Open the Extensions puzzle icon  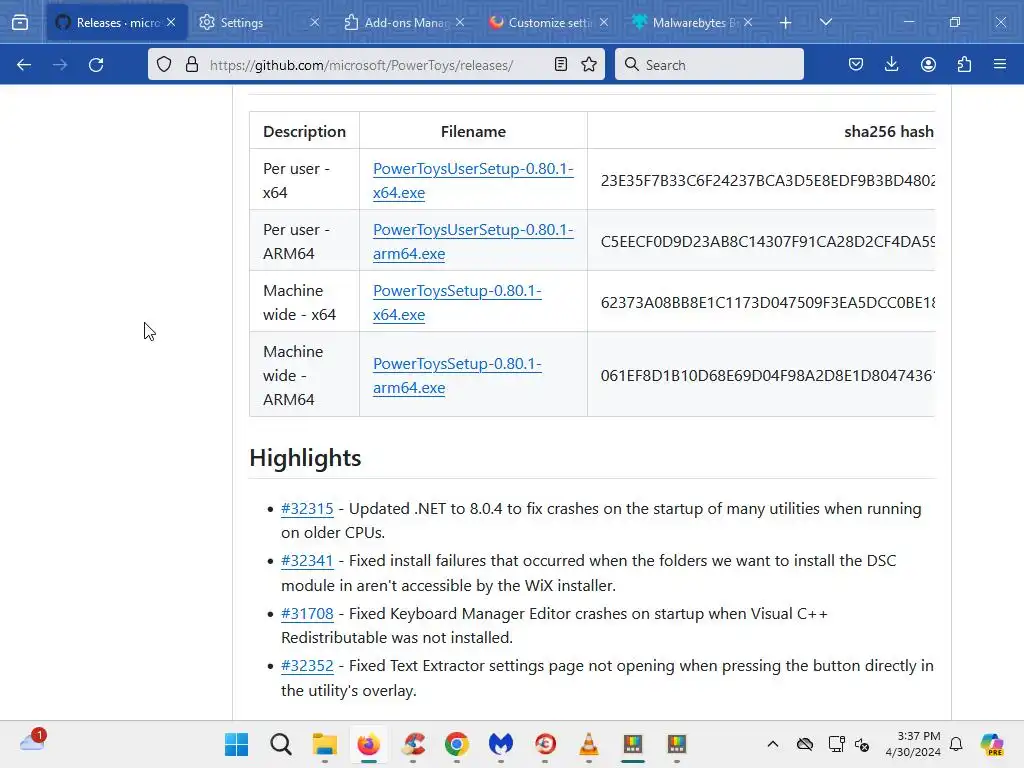pyautogui.click(x=964, y=64)
